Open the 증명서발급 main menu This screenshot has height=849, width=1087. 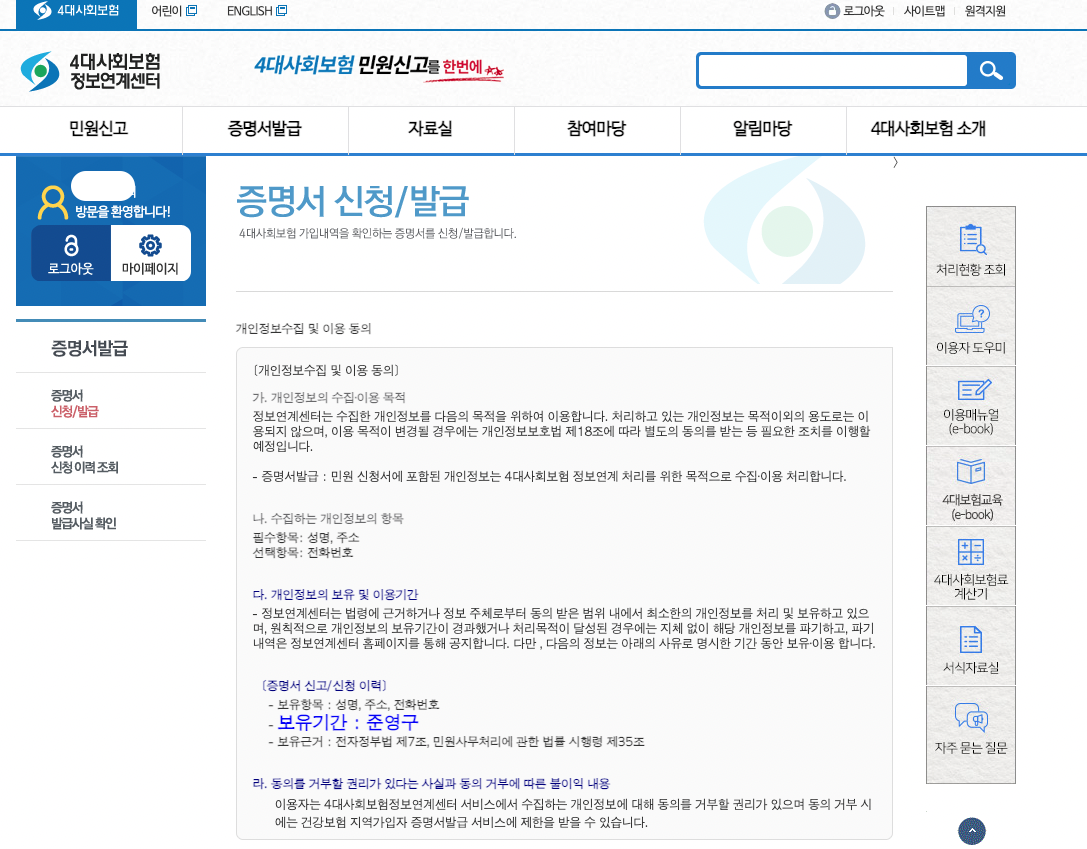(265, 129)
